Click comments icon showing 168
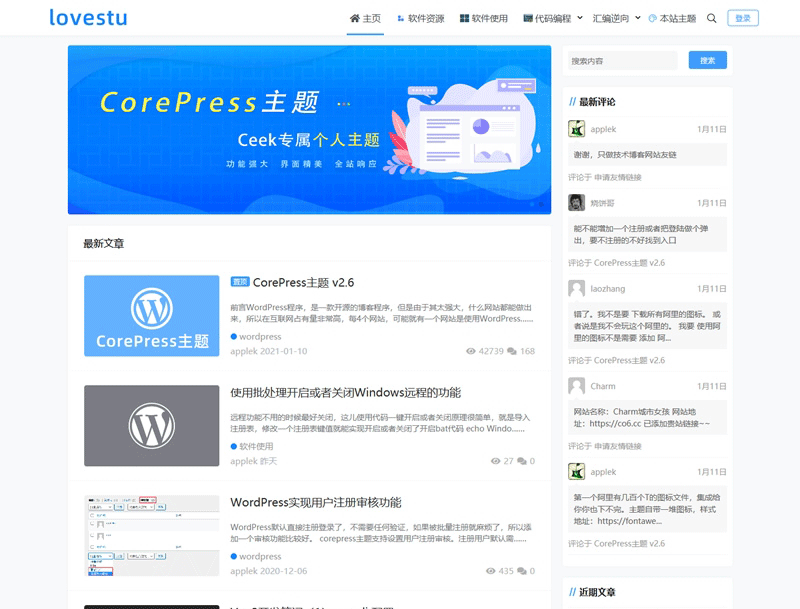The image size is (800, 609). tap(512, 351)
